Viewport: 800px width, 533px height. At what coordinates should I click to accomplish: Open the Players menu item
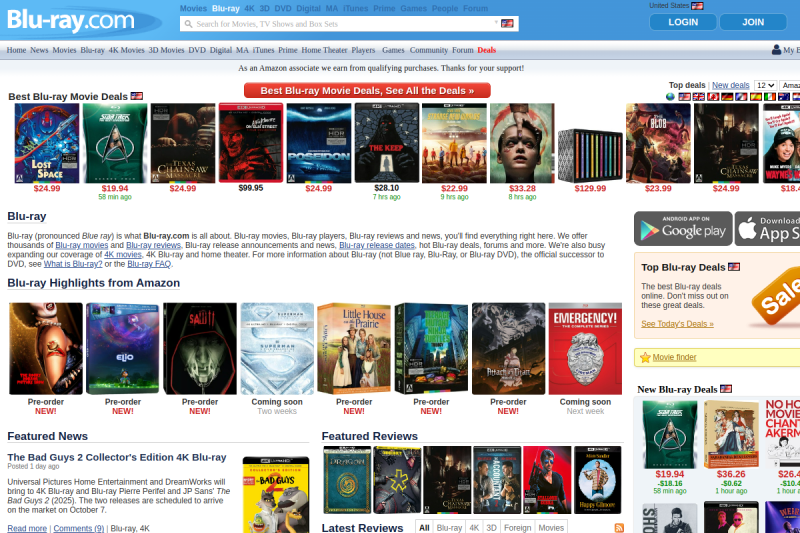coord(363,50)
